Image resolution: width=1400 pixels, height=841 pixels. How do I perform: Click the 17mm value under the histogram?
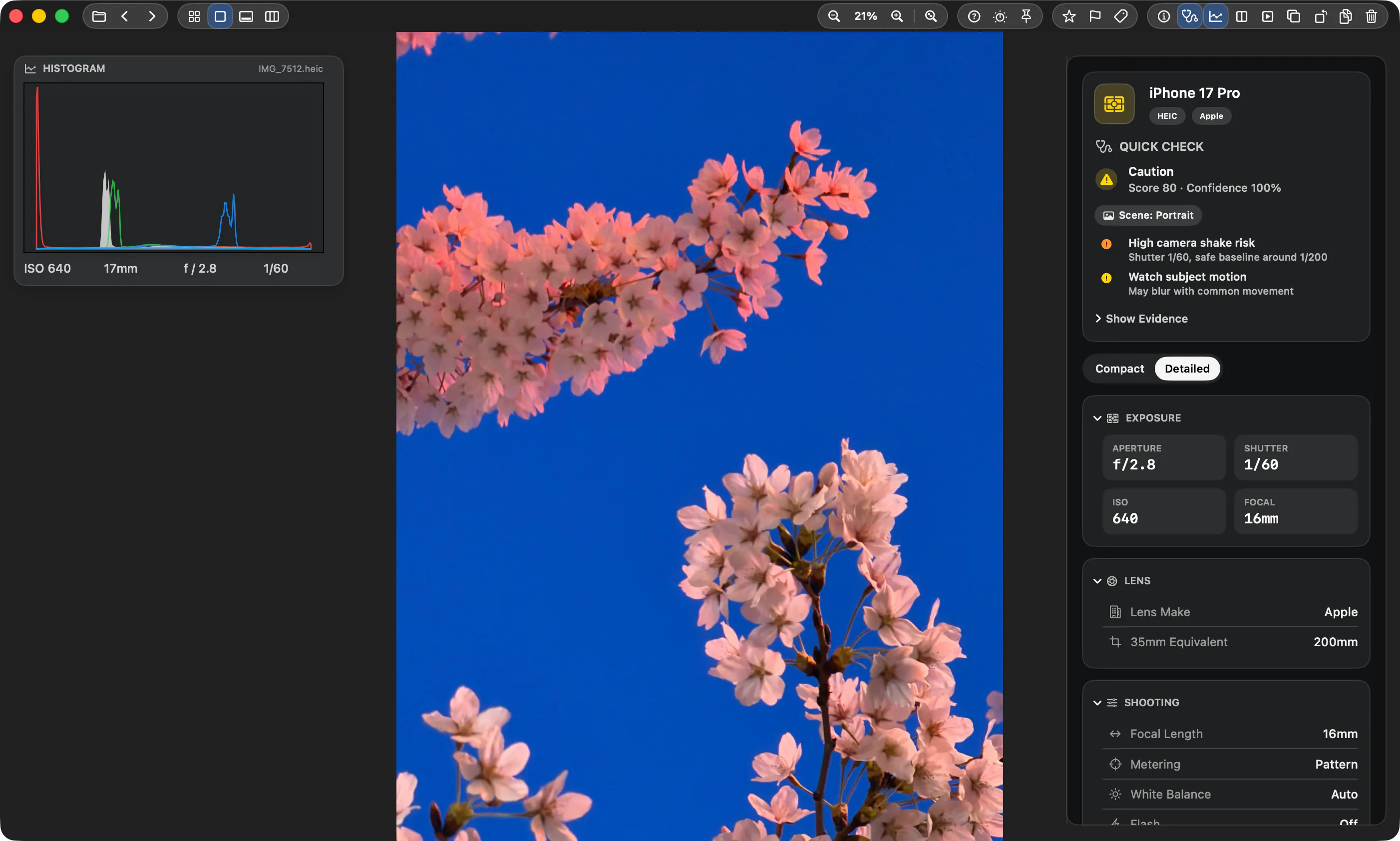(x=121, y=269)
